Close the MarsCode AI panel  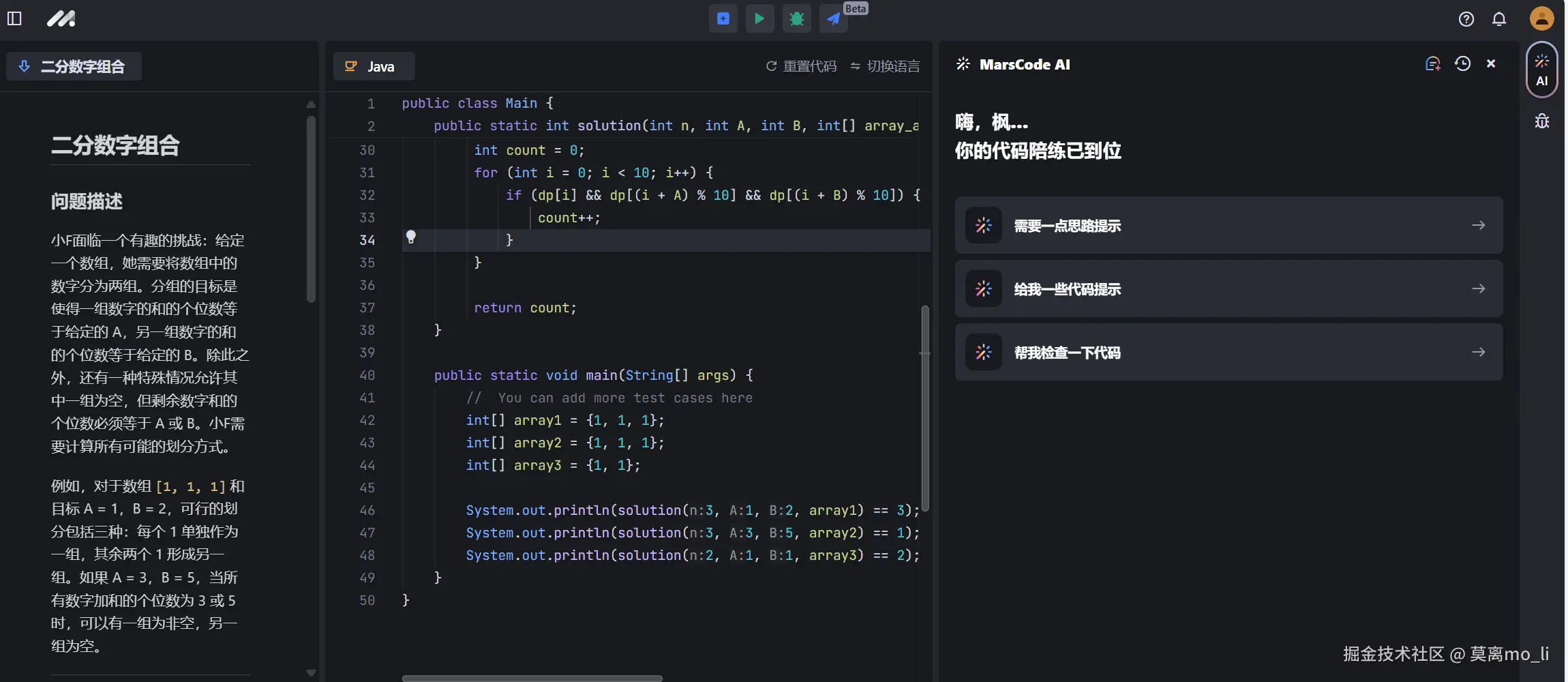coord(1491,64)
